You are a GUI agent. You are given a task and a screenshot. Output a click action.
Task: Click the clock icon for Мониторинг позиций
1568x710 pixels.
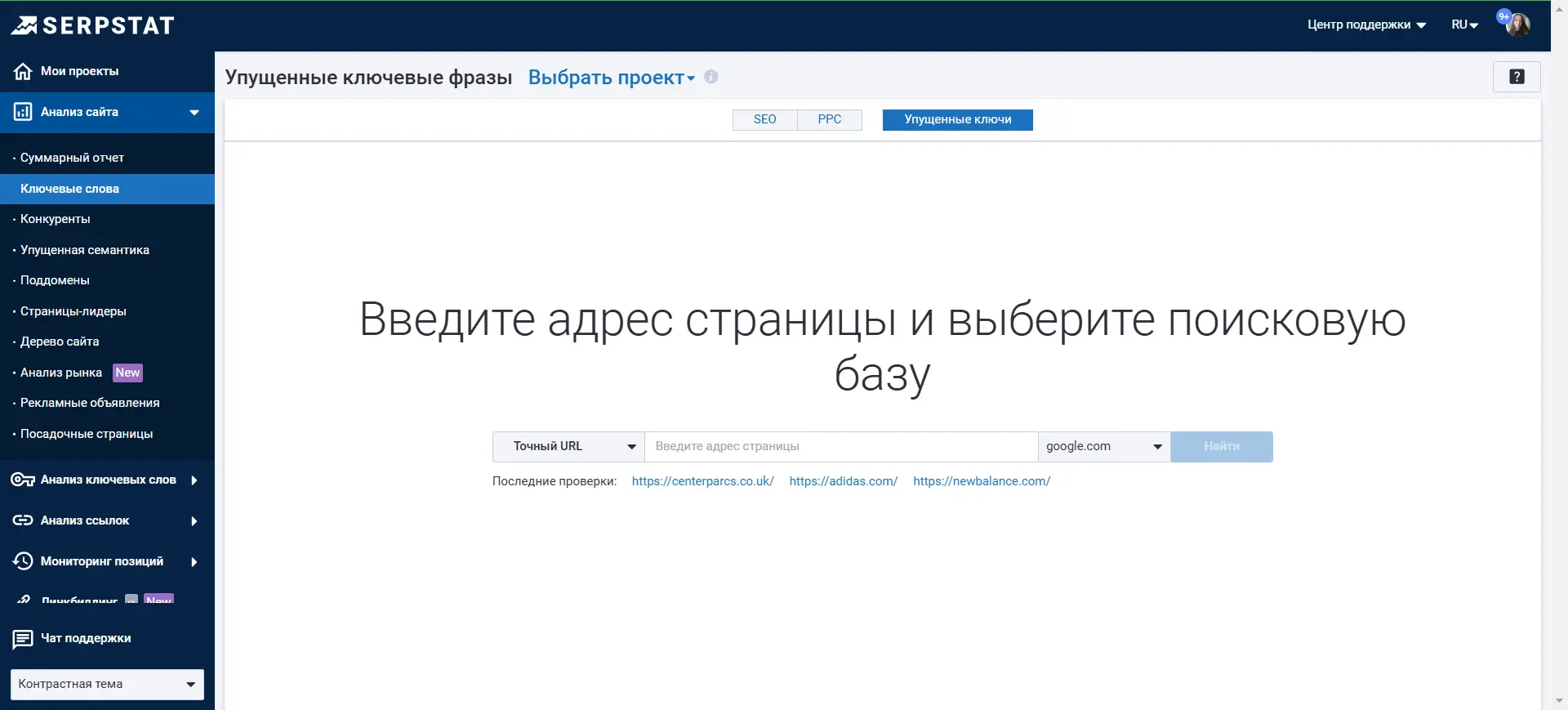coord(23,561)
